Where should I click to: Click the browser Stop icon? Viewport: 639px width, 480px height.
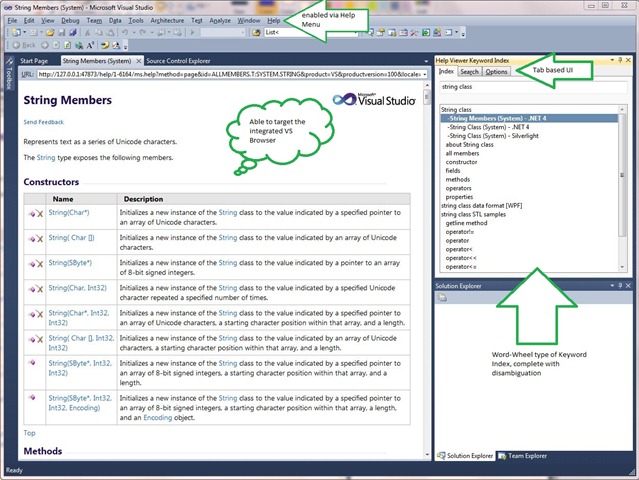pyautogui.click(x=56, y=45)
